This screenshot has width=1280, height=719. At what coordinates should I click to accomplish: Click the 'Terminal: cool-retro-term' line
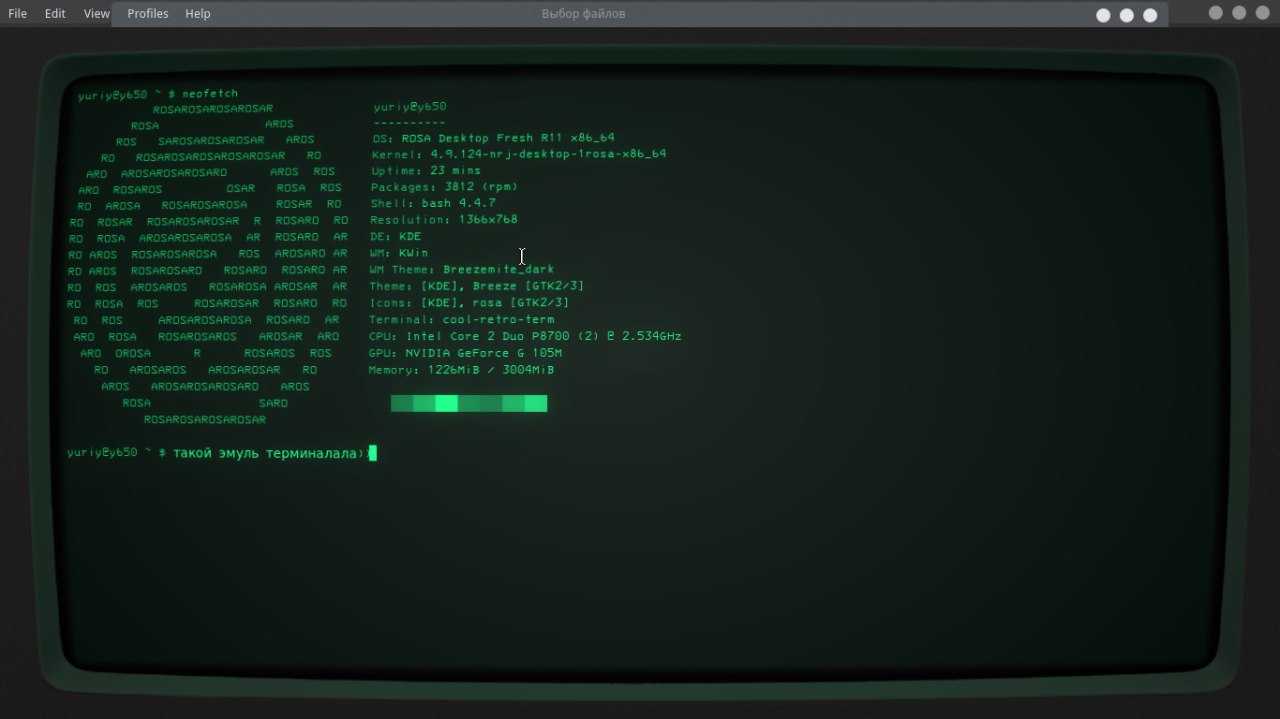pyautogui.click(x=462, y=320)
